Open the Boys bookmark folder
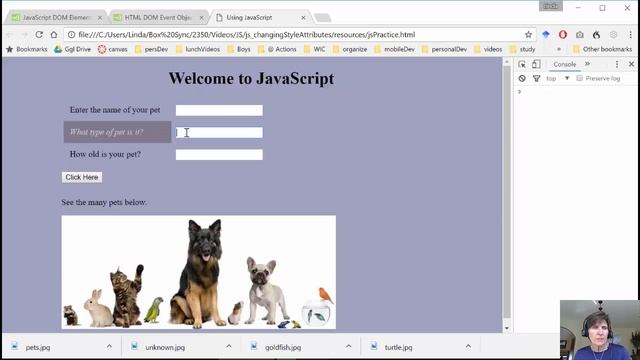The width and height of the screenshot is (640, 360). [x=239, y=49]
